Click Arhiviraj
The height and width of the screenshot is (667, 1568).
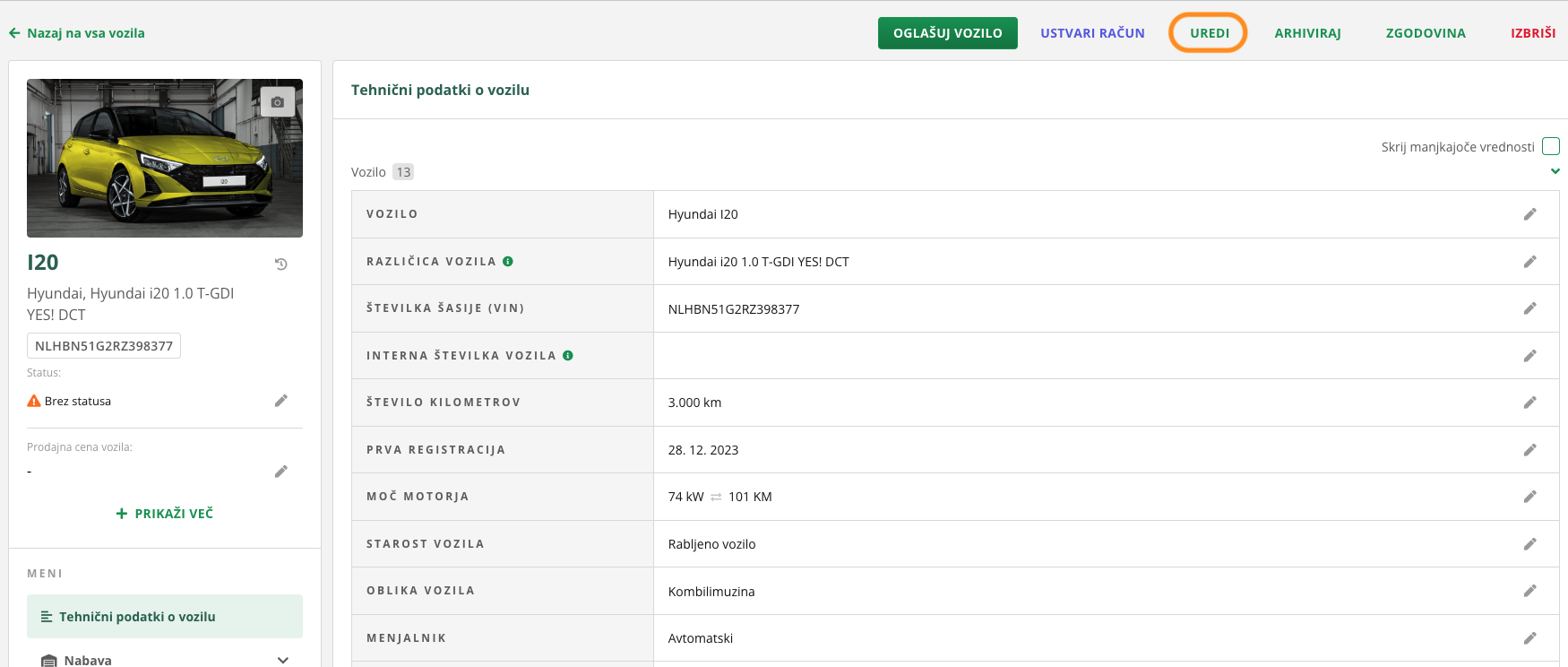(x=1307, y=33)
